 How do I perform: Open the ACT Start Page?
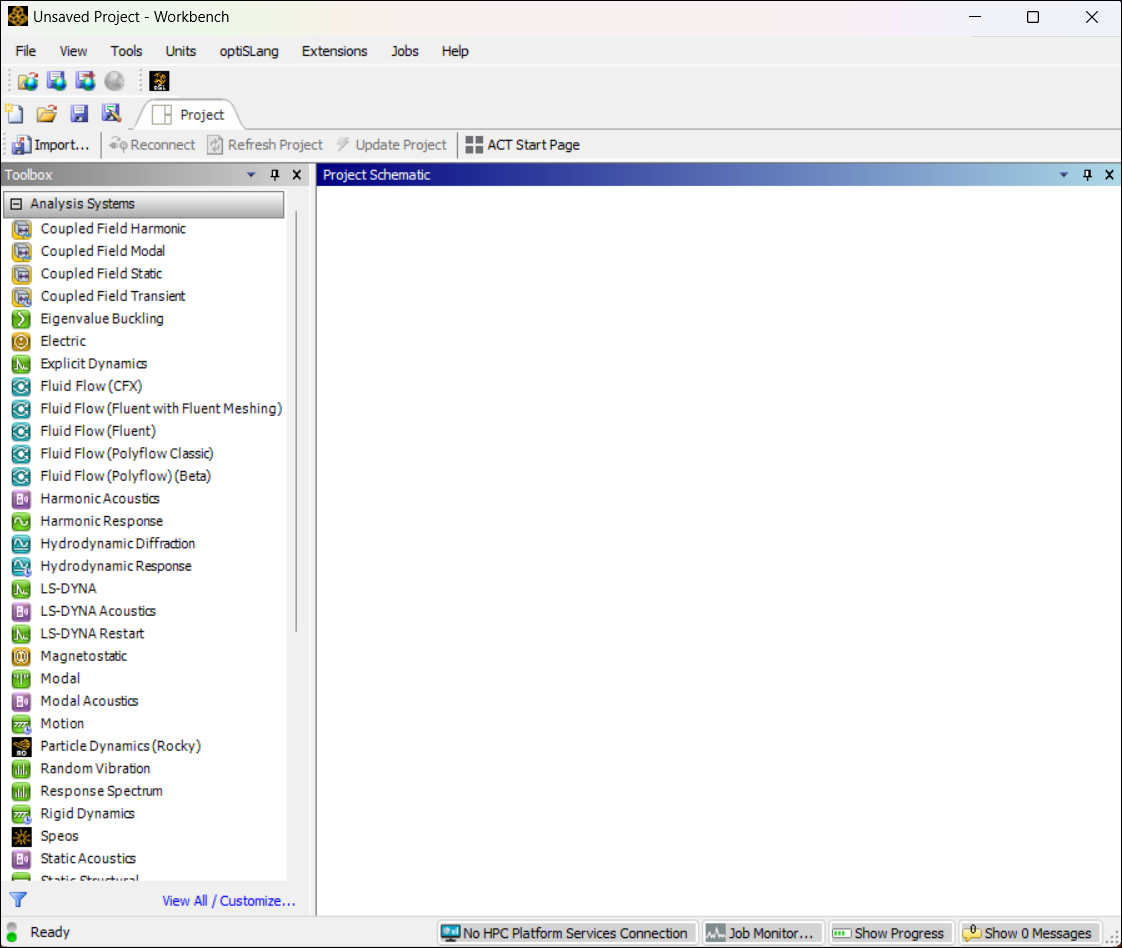523,145
